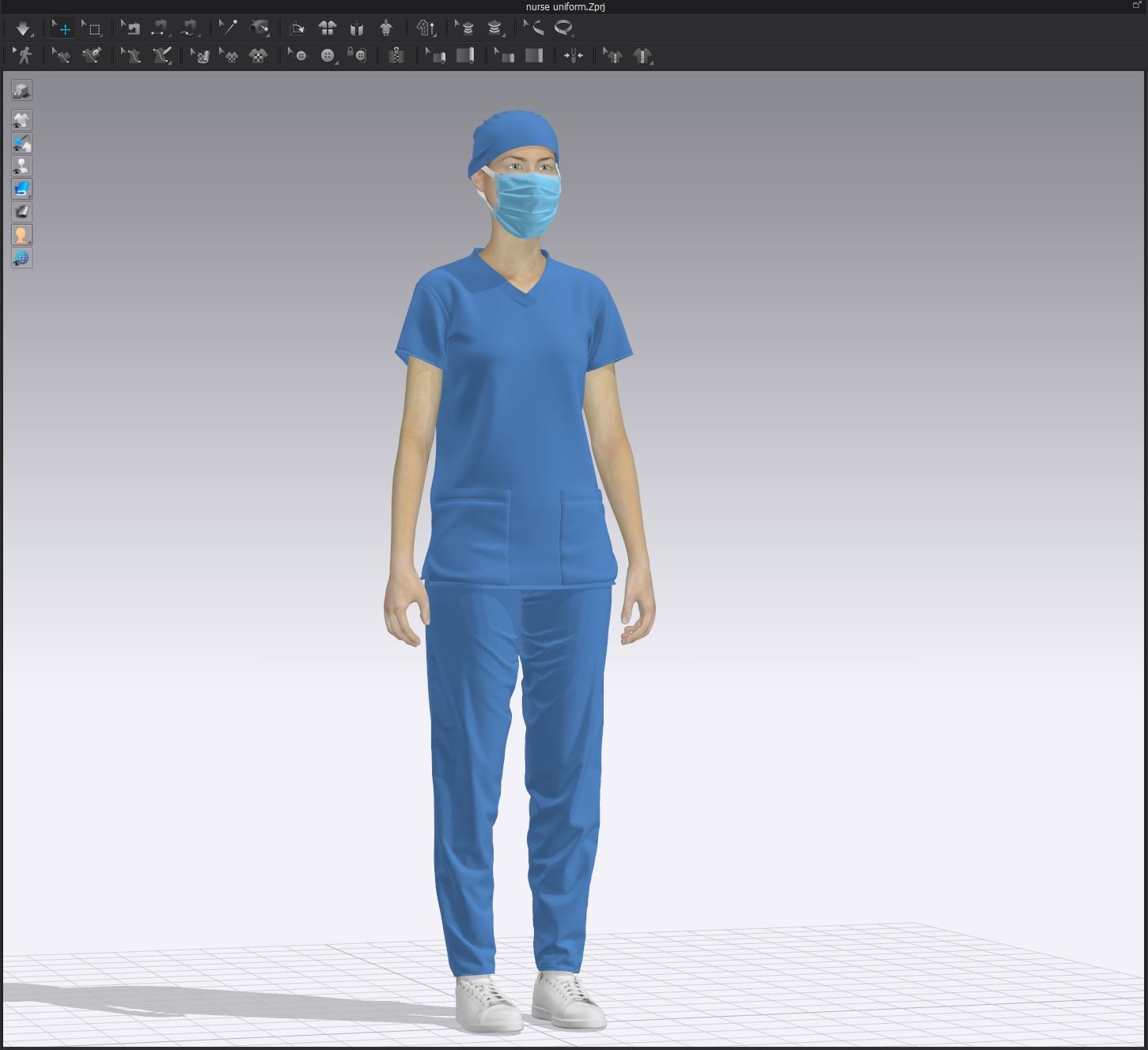Activate the Select/Move tool
The image size is (1148, 1050).
click(x=62, y=28)
